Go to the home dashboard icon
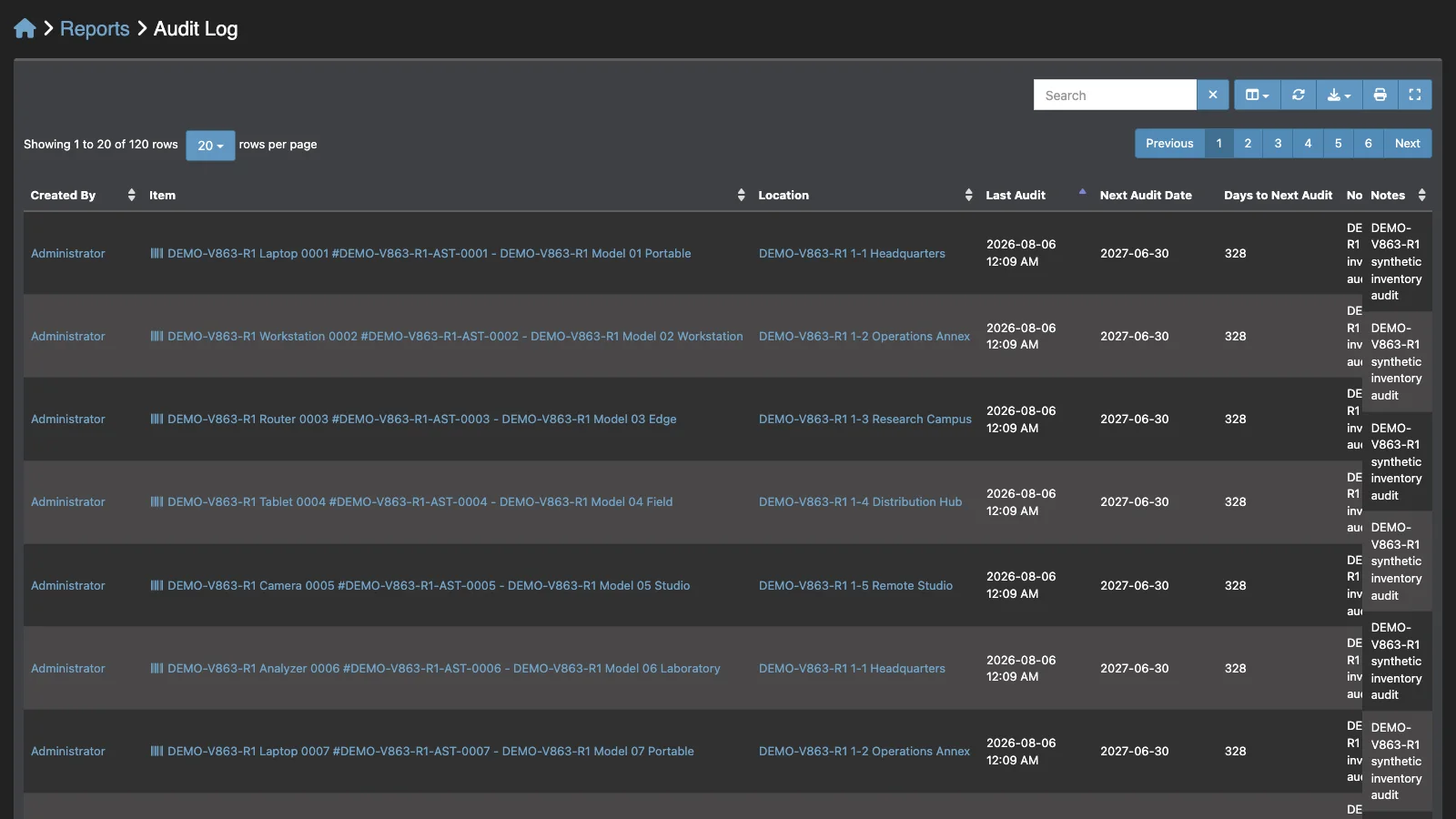 coord(25,28)
